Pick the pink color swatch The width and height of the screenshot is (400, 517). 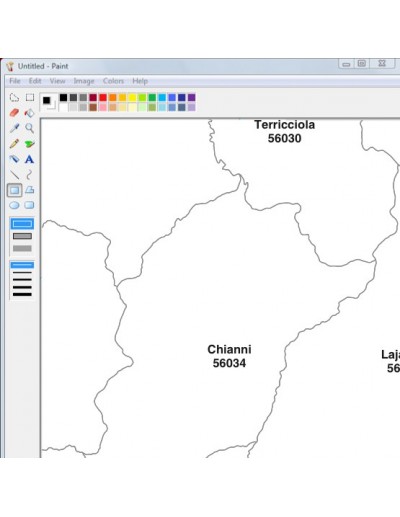click(103, 107)
